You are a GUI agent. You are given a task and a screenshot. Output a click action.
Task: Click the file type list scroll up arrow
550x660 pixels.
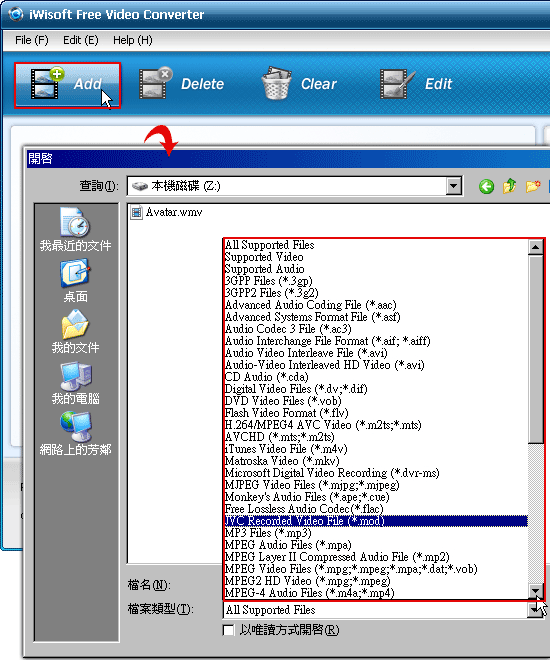pyautogui.click(x=535, y=247)
